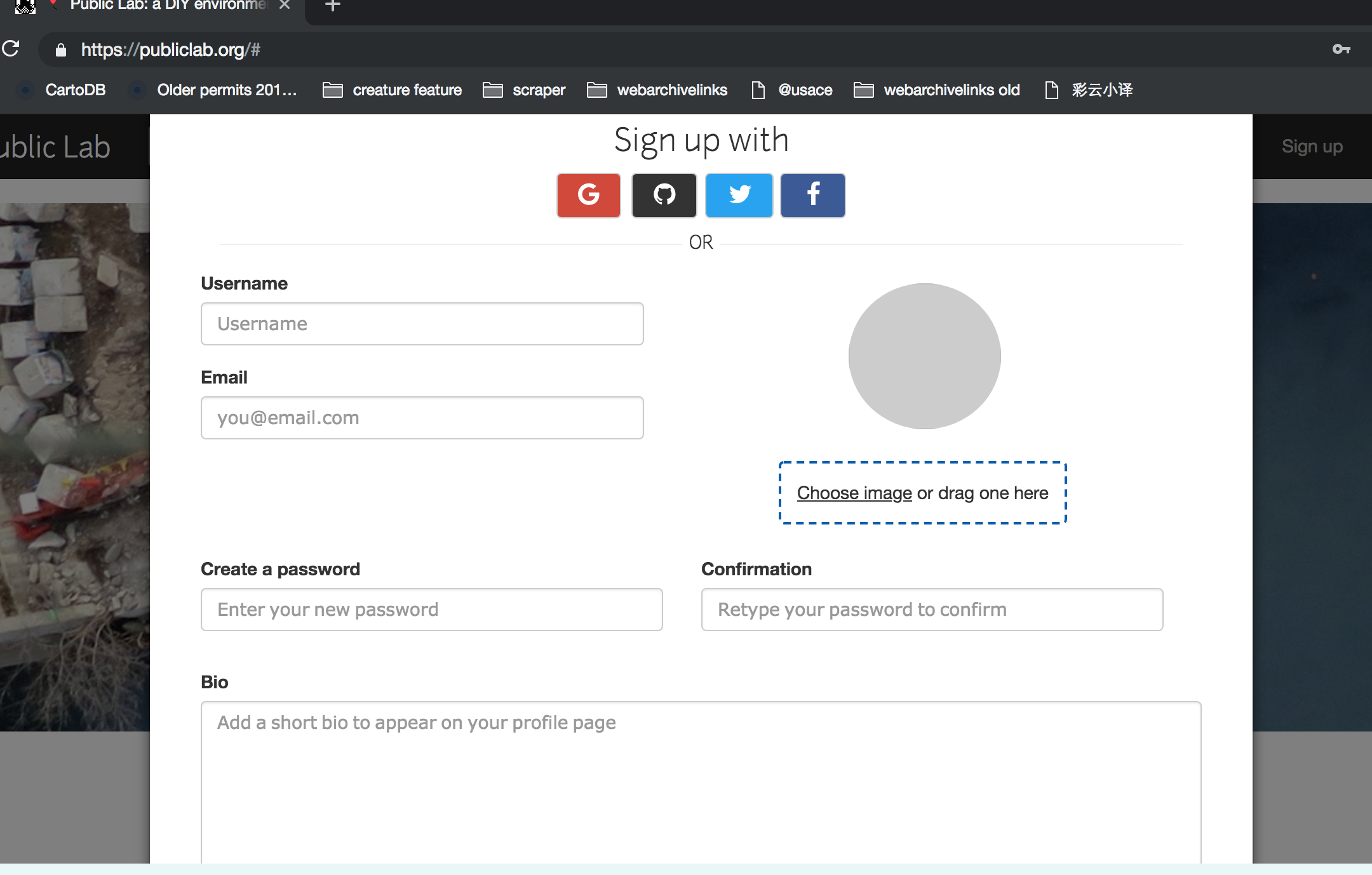This screenshot has height=875, width=1372.
Task: Open the CartoDB bookmark
Action: coord(75,90)
